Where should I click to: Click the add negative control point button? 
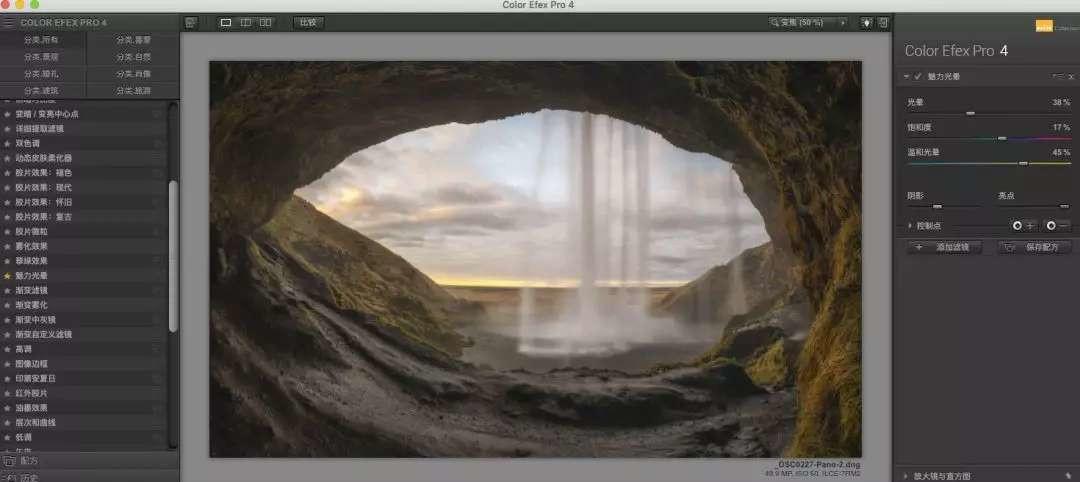tap(1057, 226)
